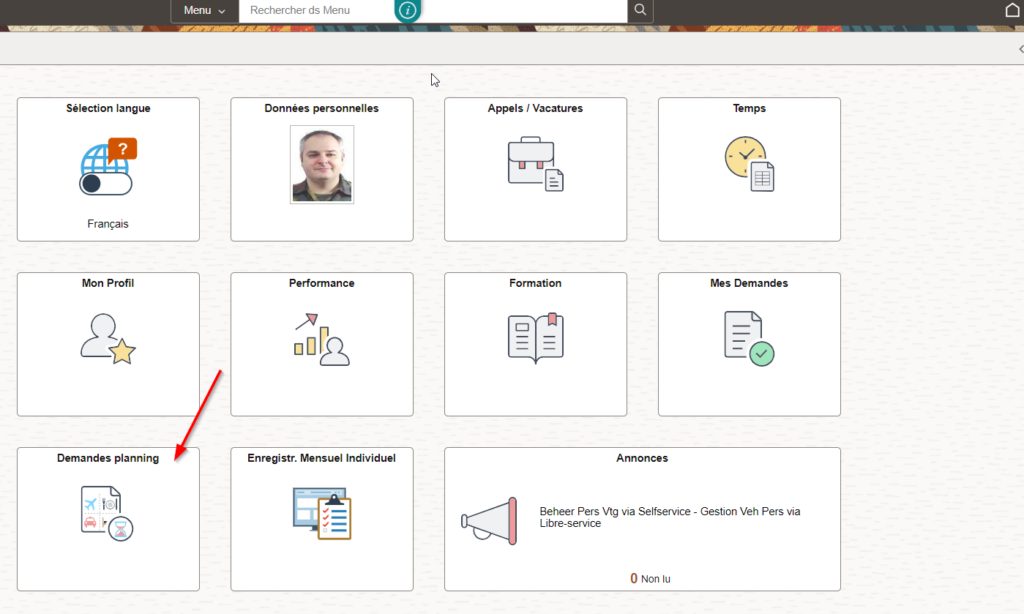This screenshot has width=1024, height=614.
Task: Open the Demandes planning tile icon
Action: (x=107, y=513)
